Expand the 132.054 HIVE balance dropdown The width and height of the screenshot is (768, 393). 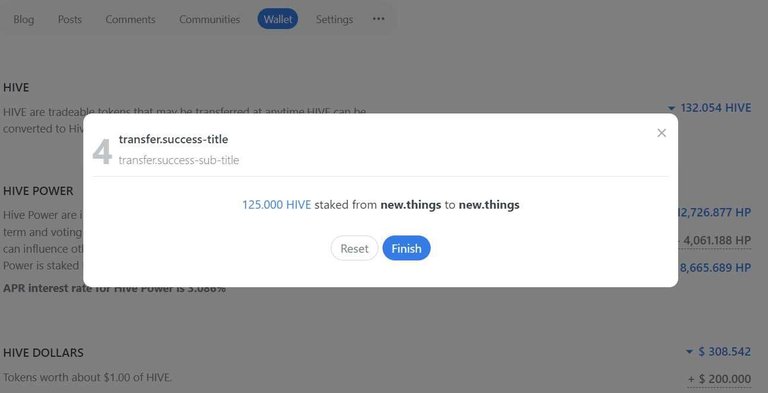pyautogui.click(x=709, y=108)
